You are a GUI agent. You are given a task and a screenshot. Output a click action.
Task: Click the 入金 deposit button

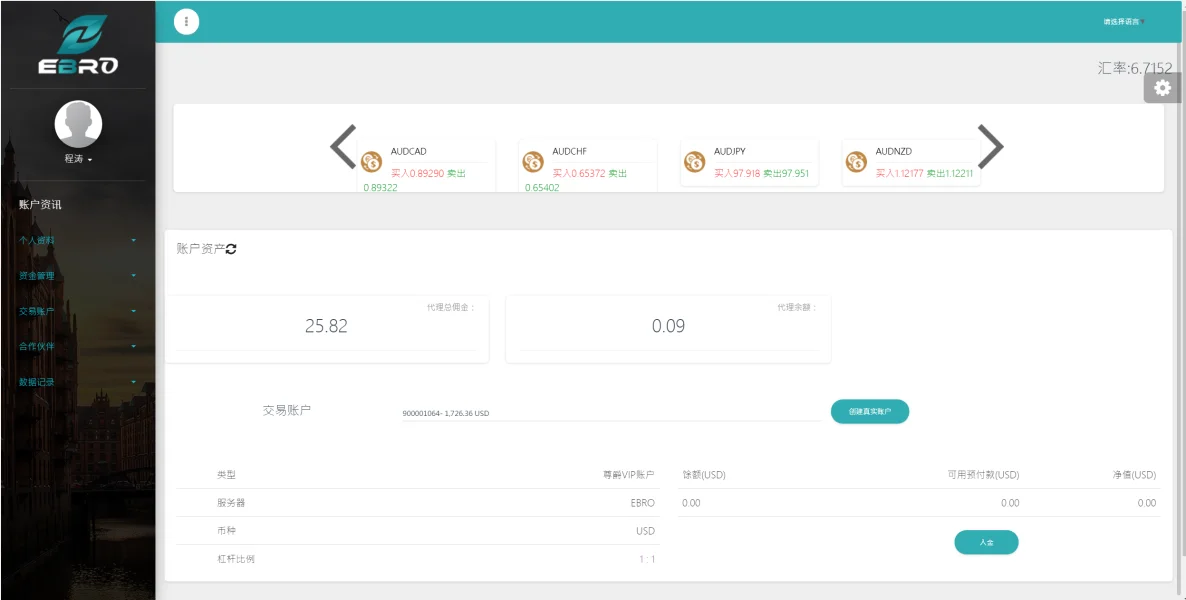click(x=986, y=542)
